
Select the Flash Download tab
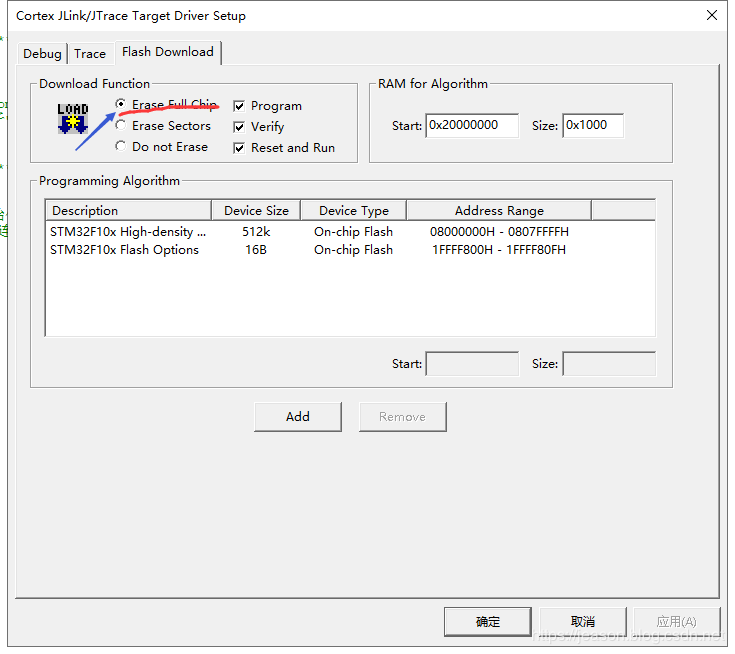pos(168,52)
